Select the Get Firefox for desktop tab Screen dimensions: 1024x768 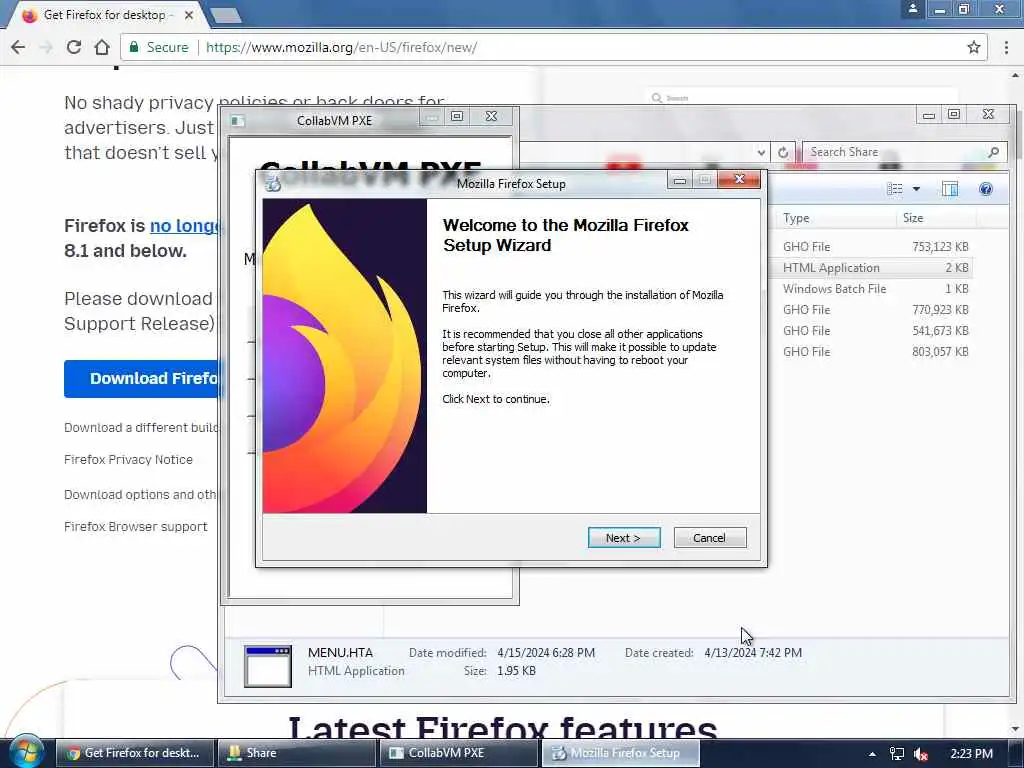104,14
